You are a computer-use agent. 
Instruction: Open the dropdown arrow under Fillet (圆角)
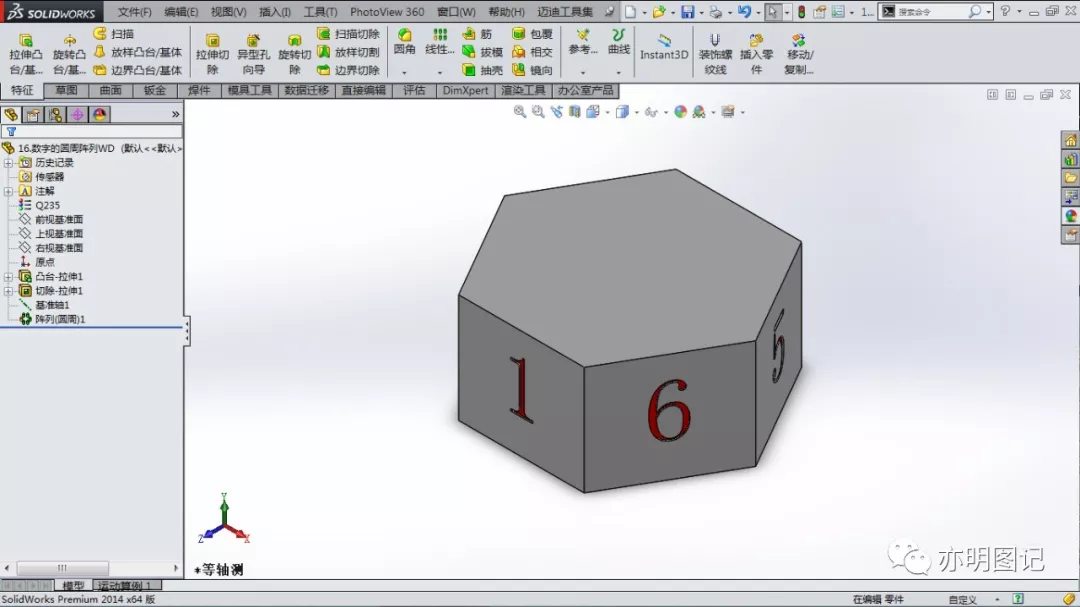404,72
